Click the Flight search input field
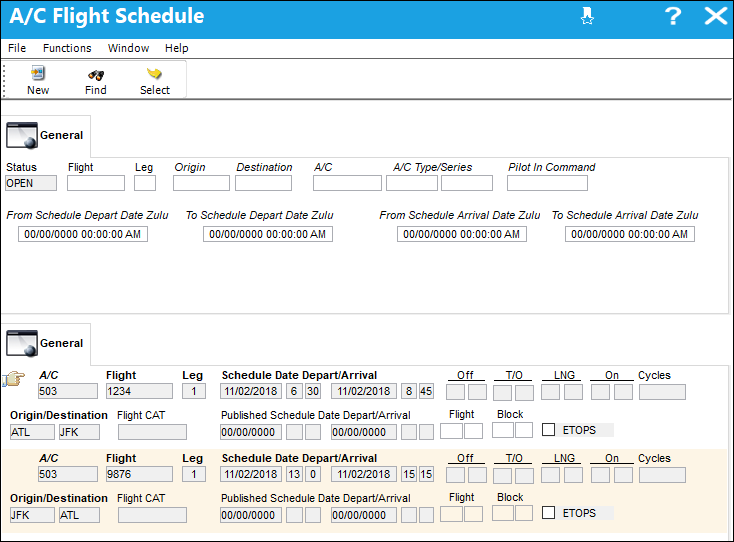Viewport: 734px width, 542px height. [x=96, y=183]
